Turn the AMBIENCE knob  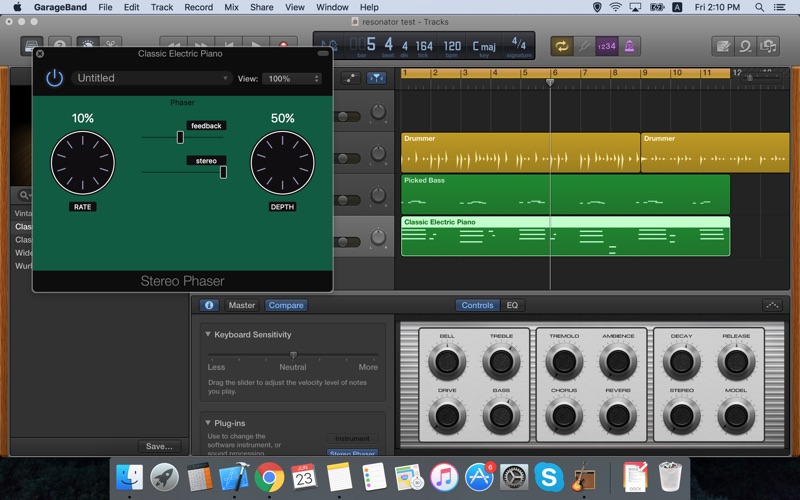click(x=618, y=361)
